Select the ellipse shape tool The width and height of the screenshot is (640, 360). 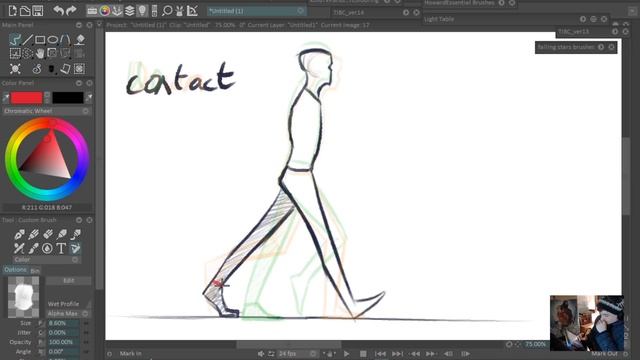tap(53, 40)
